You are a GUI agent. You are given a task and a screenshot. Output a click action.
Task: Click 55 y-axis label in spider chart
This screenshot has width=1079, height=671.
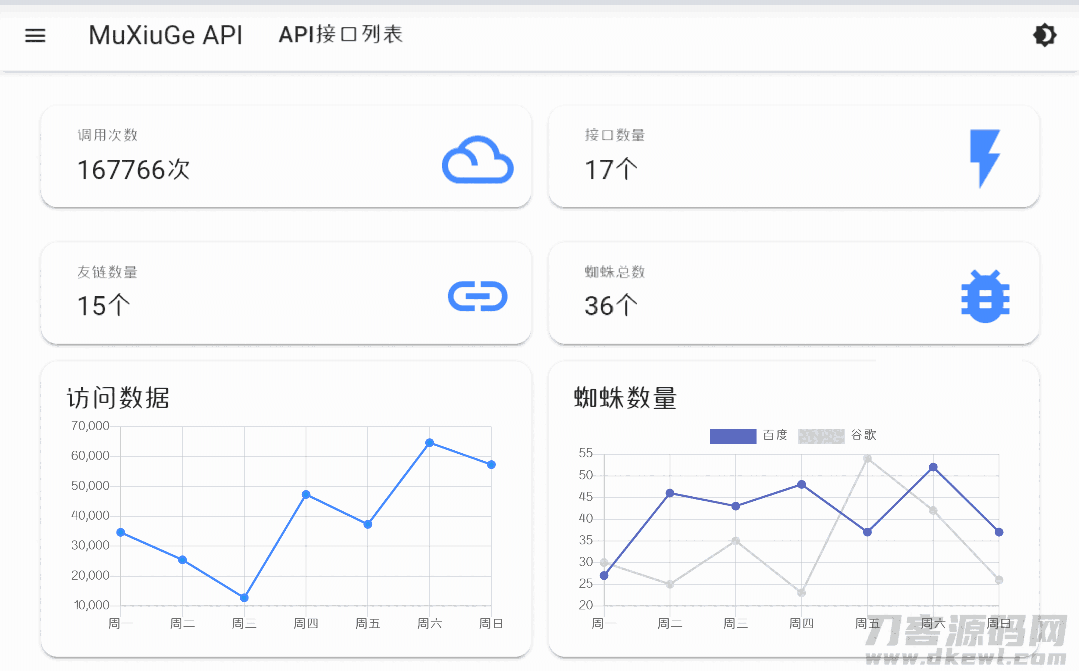pos(586,453)
